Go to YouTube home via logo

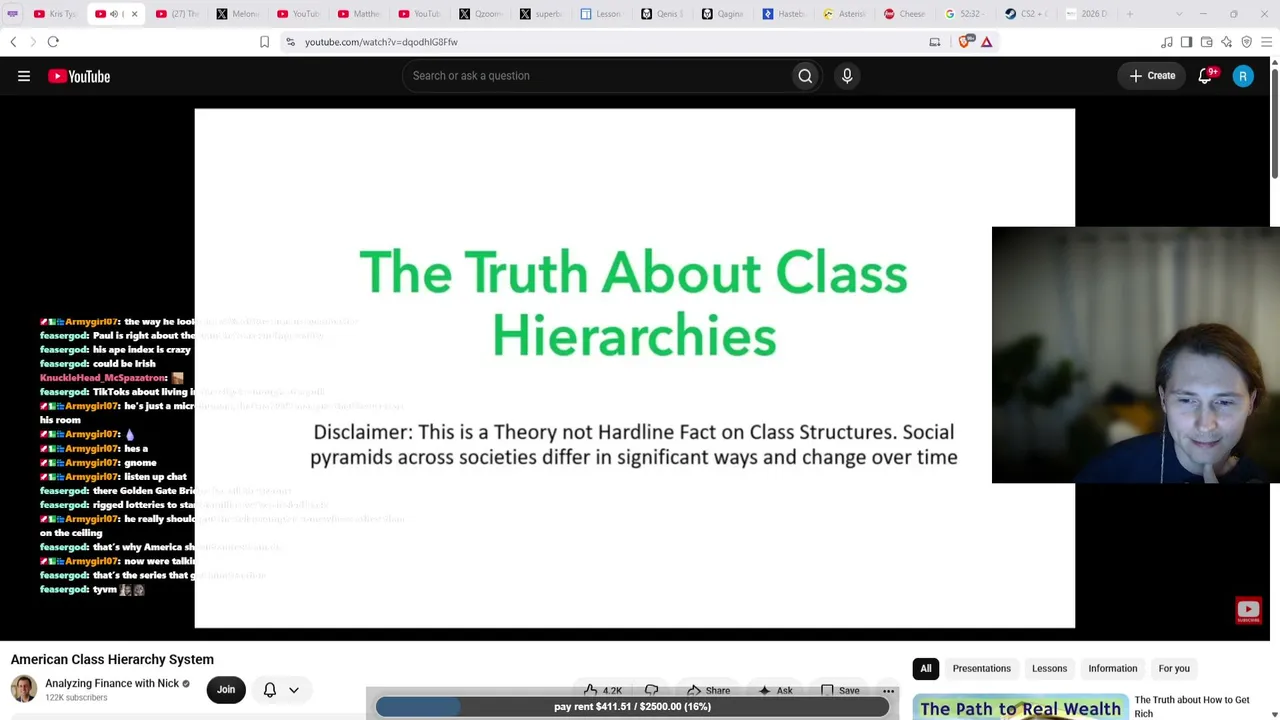79,76
